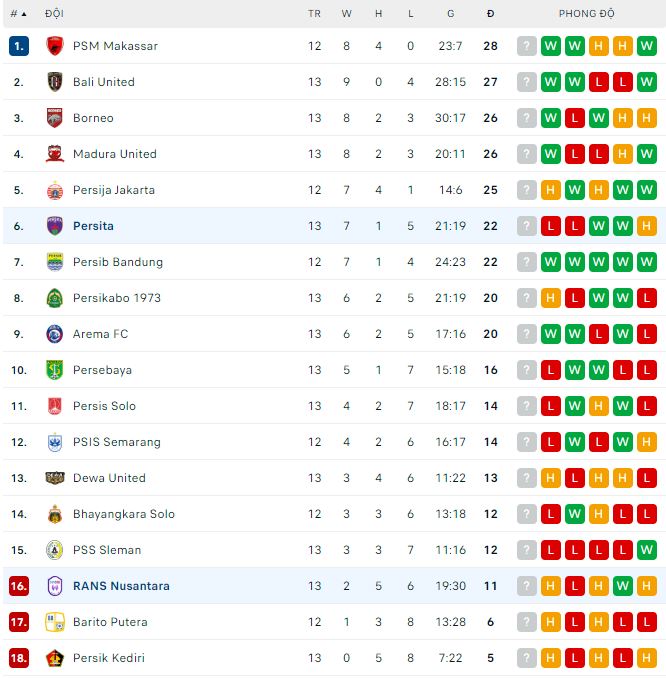This screenshot has width=666, height=678.
Task: Open the Persita team link
Action: 93,226
